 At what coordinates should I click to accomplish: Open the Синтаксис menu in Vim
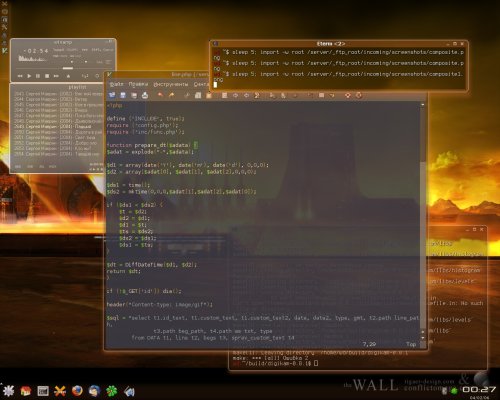[201, 84]
